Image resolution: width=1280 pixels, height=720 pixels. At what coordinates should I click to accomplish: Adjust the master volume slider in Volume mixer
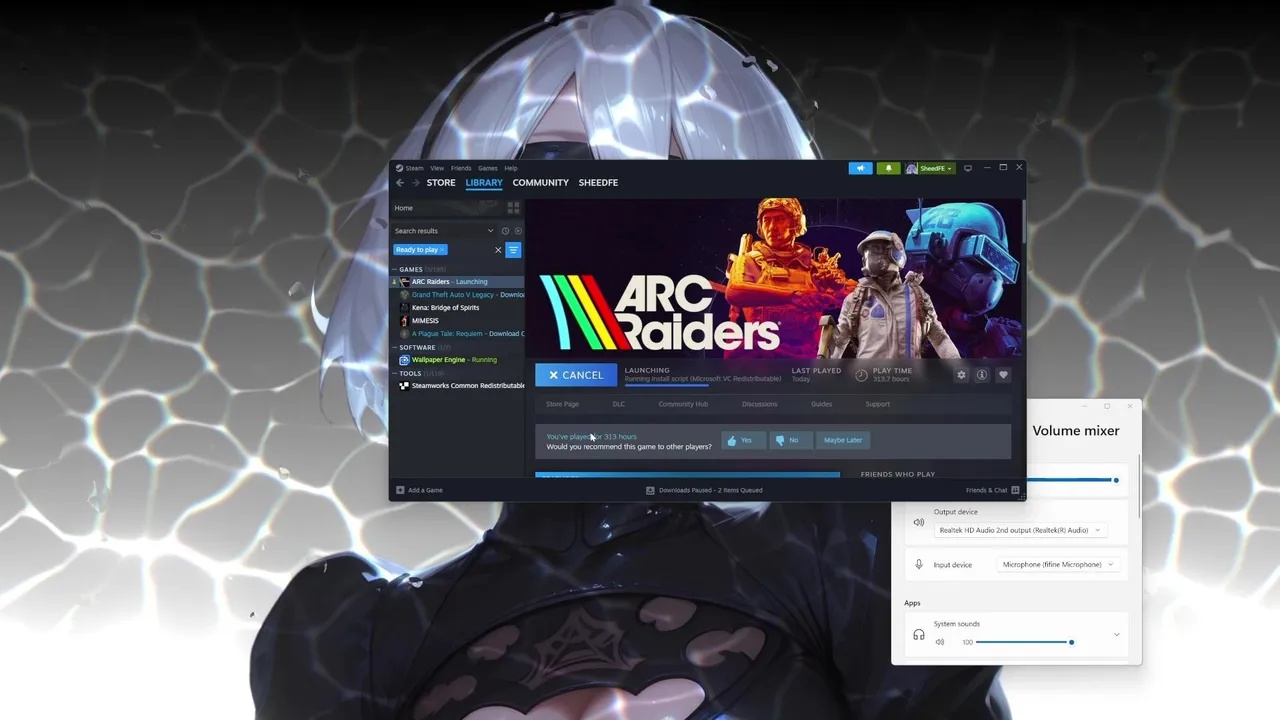point(1071,480)
